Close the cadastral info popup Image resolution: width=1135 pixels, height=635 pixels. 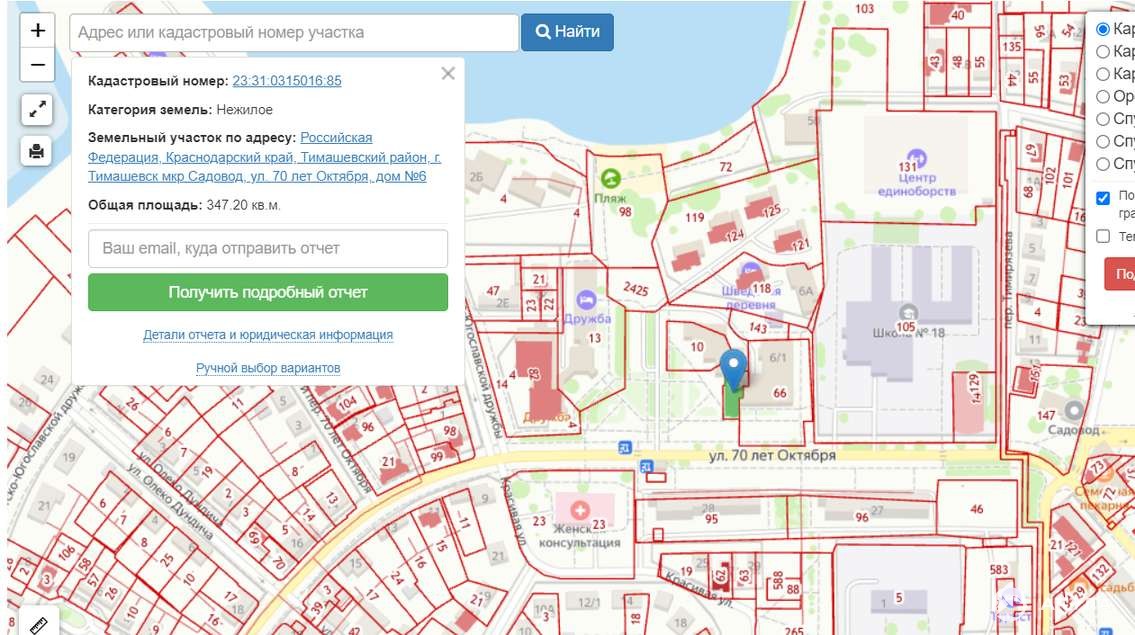448,73
